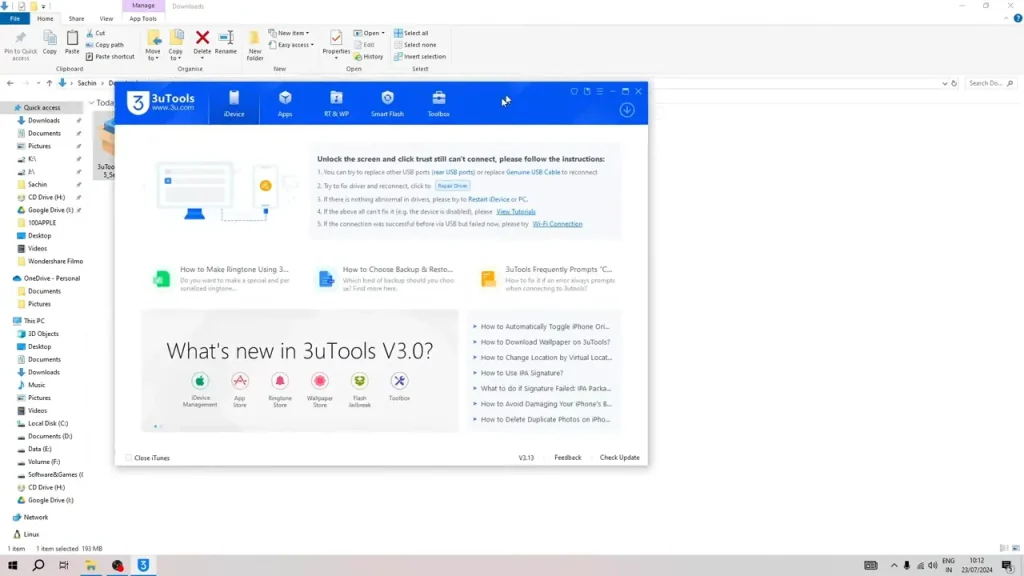Open What to do if Signature Failed link
The height and width of the screenshot is (576, 1024).
[x=546, y=389]
